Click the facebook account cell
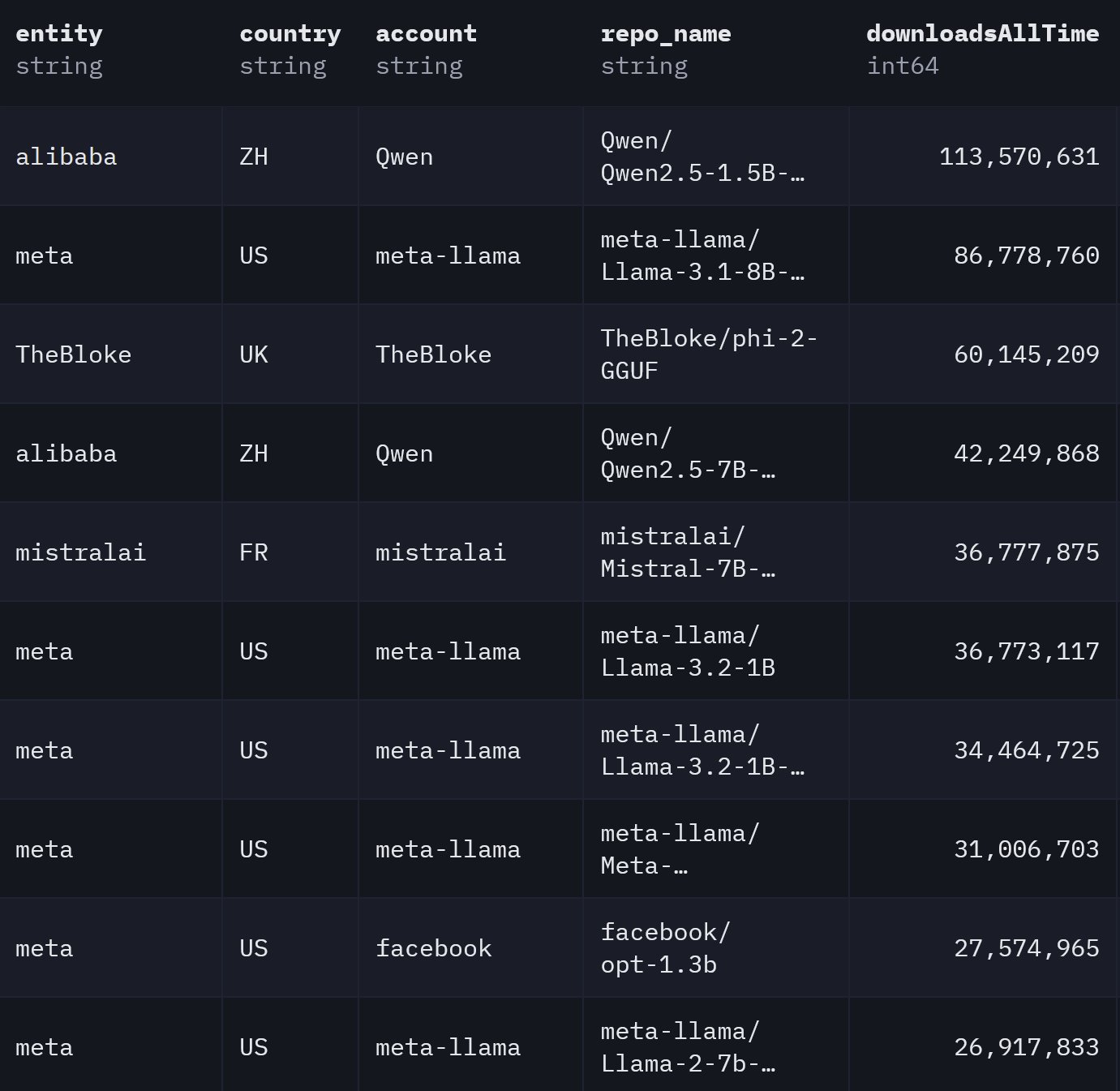 [x=433, y=948]
